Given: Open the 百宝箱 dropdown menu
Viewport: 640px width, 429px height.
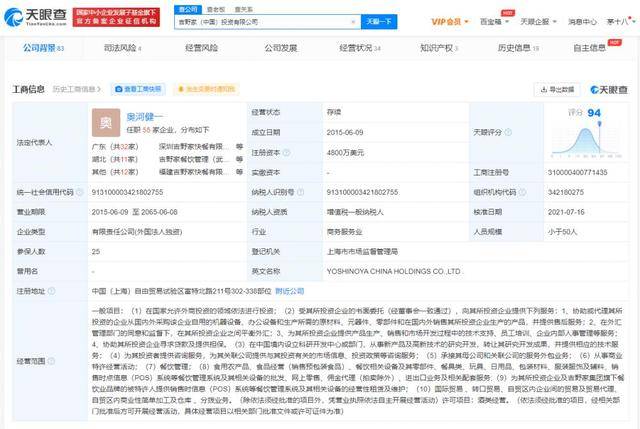Looking at the screenshot, I should [494, 21].
